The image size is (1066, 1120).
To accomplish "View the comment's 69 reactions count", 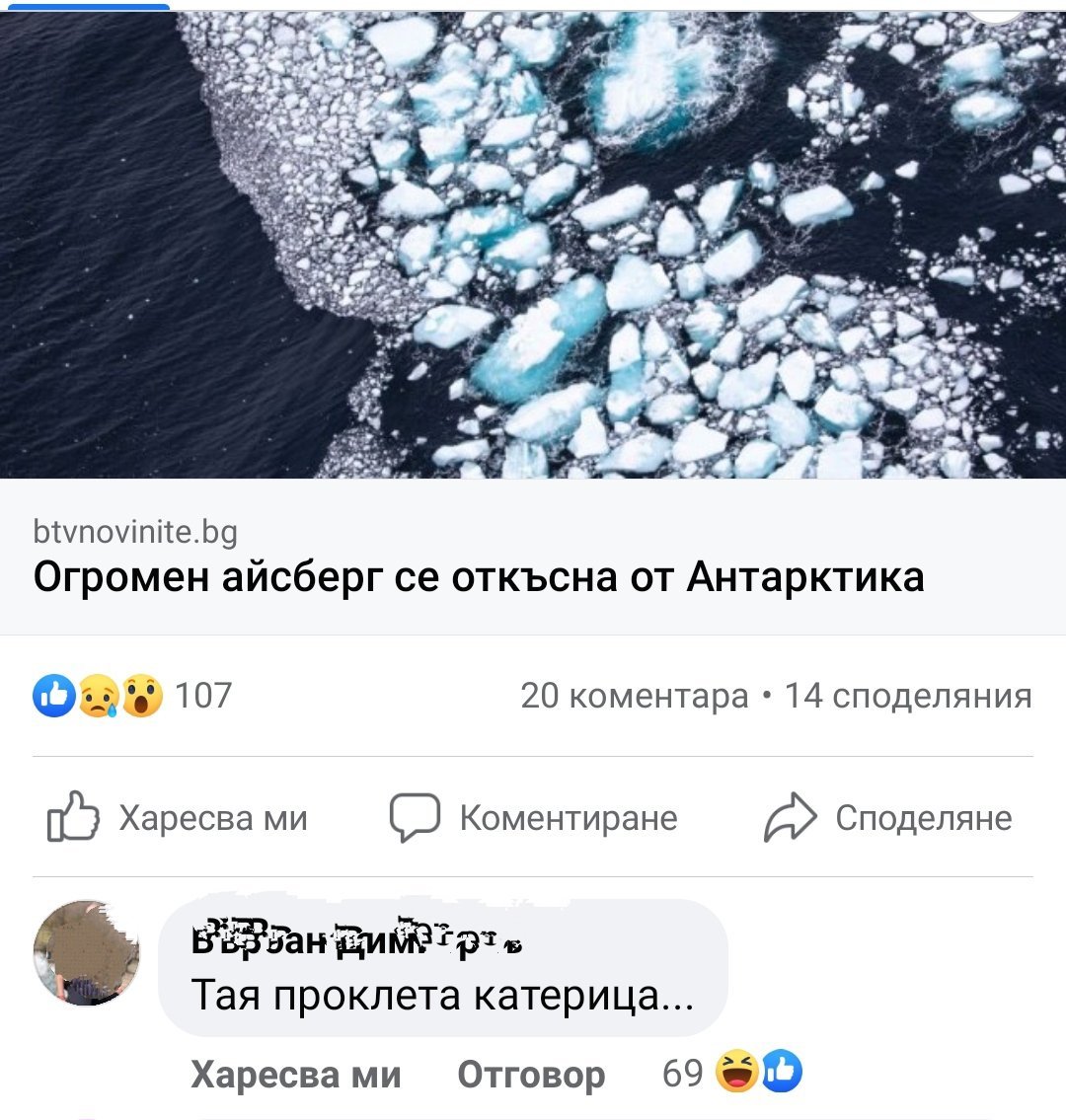I will tap(683, 1073).
